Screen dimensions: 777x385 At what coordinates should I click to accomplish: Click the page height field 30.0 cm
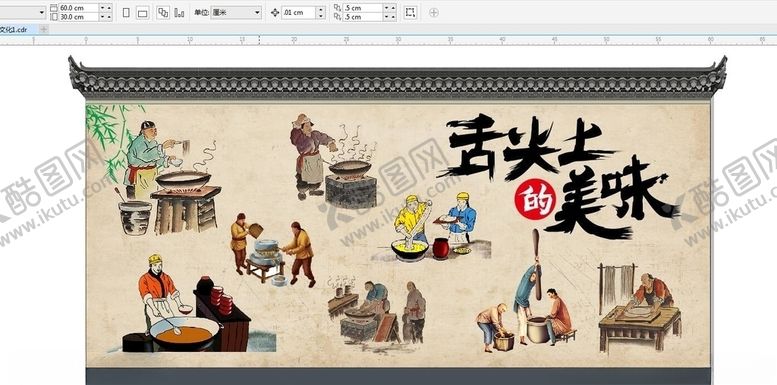(78, 17)
